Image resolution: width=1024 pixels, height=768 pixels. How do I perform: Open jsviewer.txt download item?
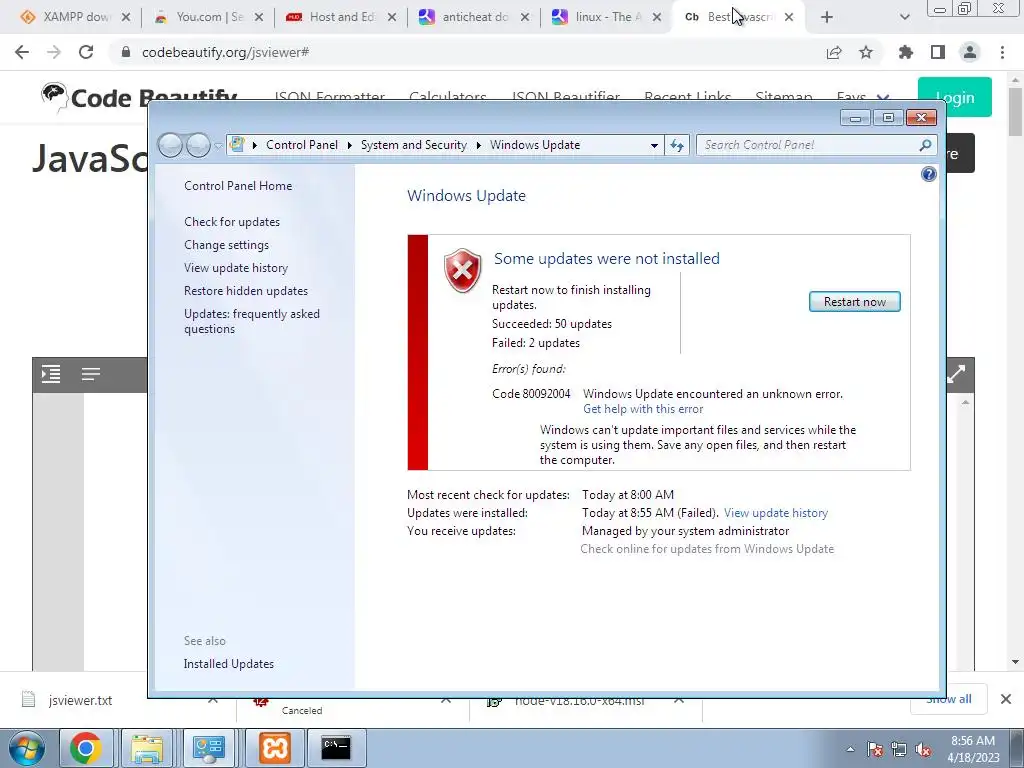[x=80, y=700]
